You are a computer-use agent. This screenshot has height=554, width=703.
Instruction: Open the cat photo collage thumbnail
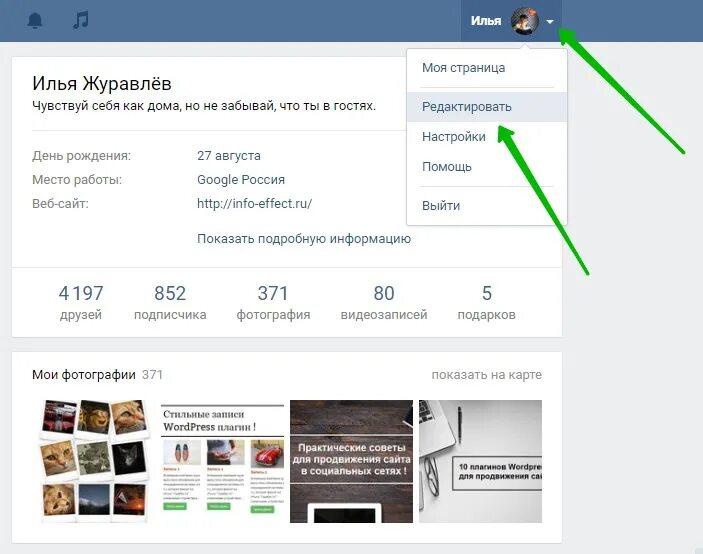click(94, 461)
